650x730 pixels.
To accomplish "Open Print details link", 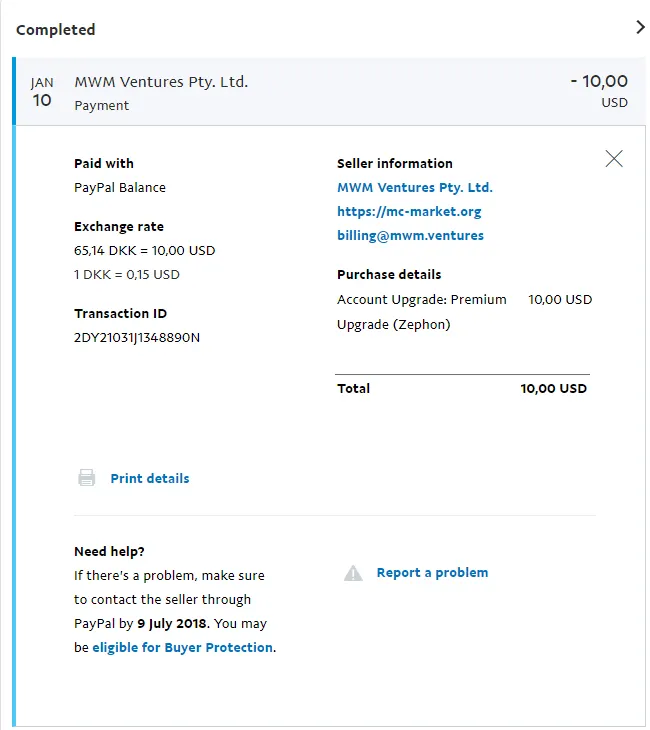I will pos(150,479).
